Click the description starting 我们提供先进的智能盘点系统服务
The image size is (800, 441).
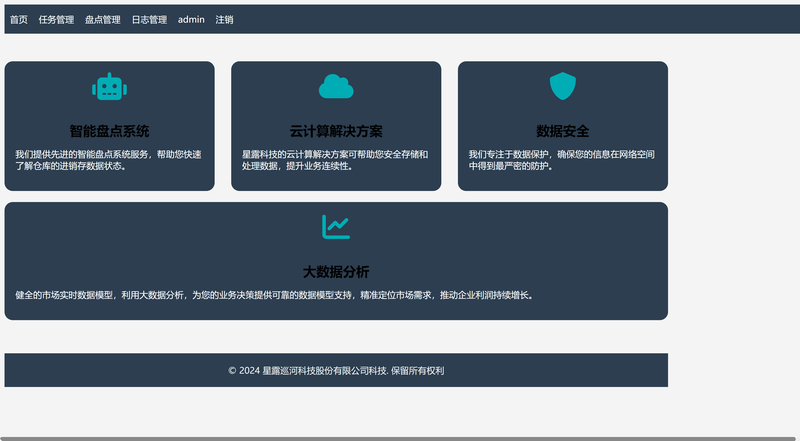click(108, 160)
